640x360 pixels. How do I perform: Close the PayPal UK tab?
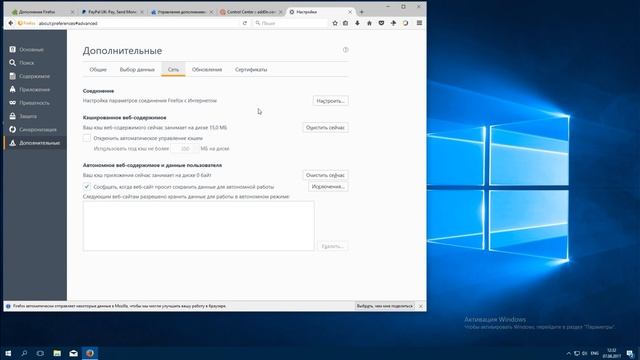tap(142, 12)
